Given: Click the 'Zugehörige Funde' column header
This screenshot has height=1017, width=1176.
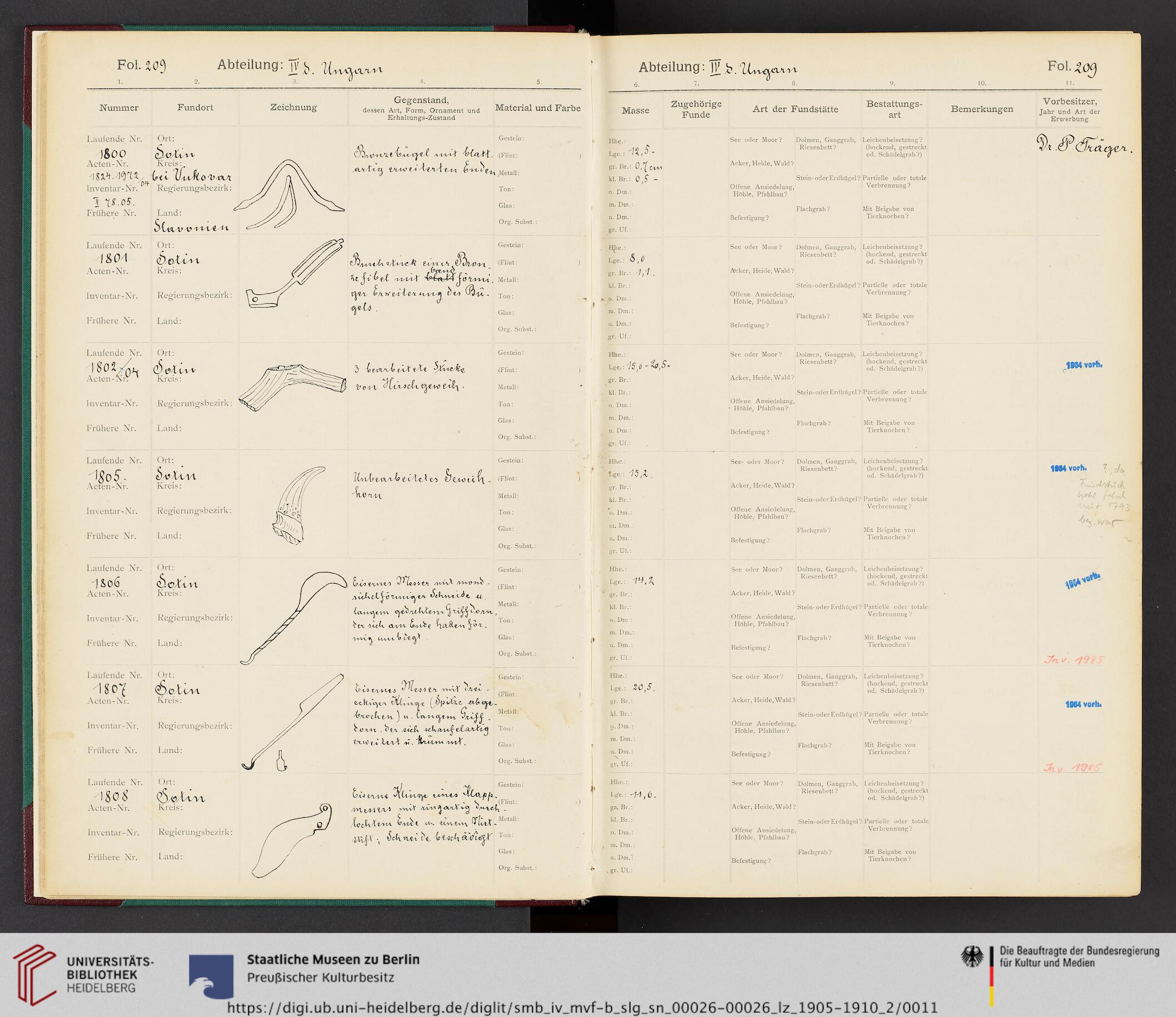Looking at the screenshot, I should point(696,109).
